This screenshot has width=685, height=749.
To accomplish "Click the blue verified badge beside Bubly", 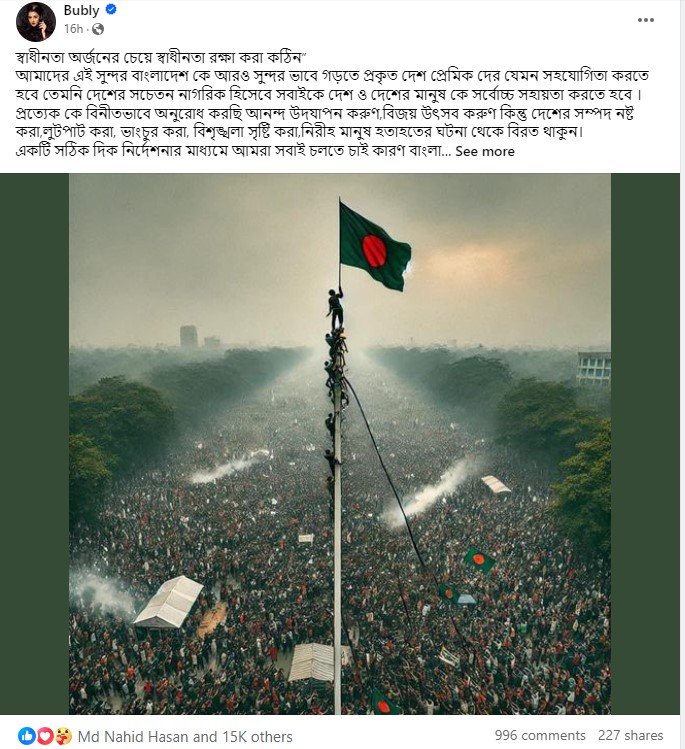I will coord(111,10).
